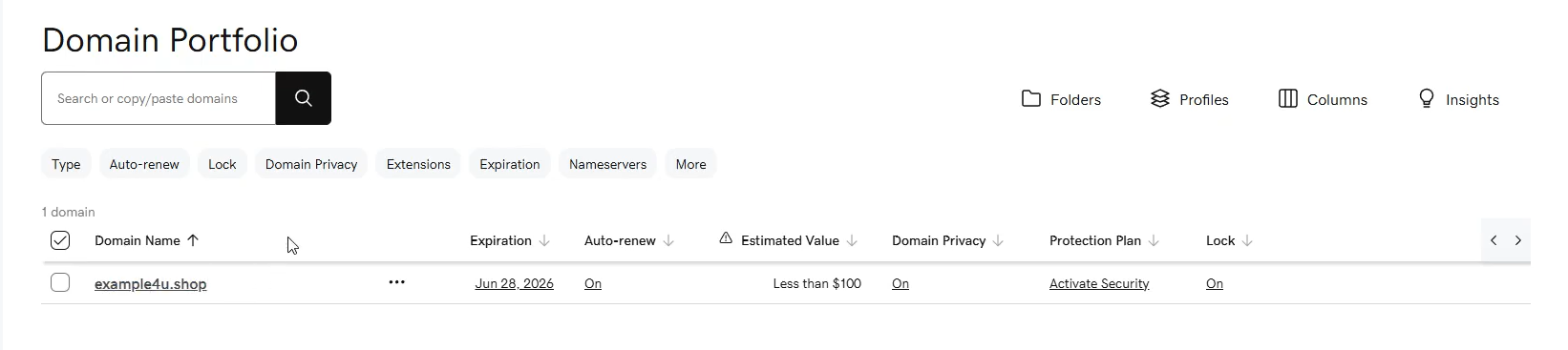Click the Domain Name column header
Image resolution: width=1568 pixels, height=350 pixels.
point(138,240)
